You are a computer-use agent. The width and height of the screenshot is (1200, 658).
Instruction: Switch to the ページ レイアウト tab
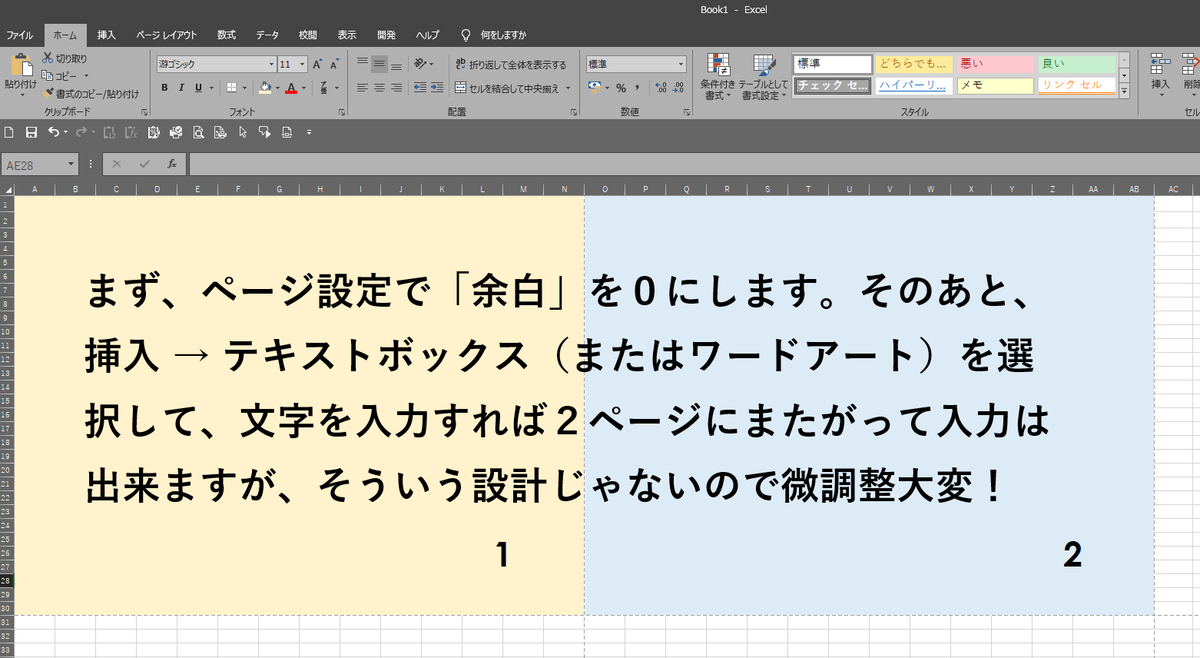(x=166, y=35)
